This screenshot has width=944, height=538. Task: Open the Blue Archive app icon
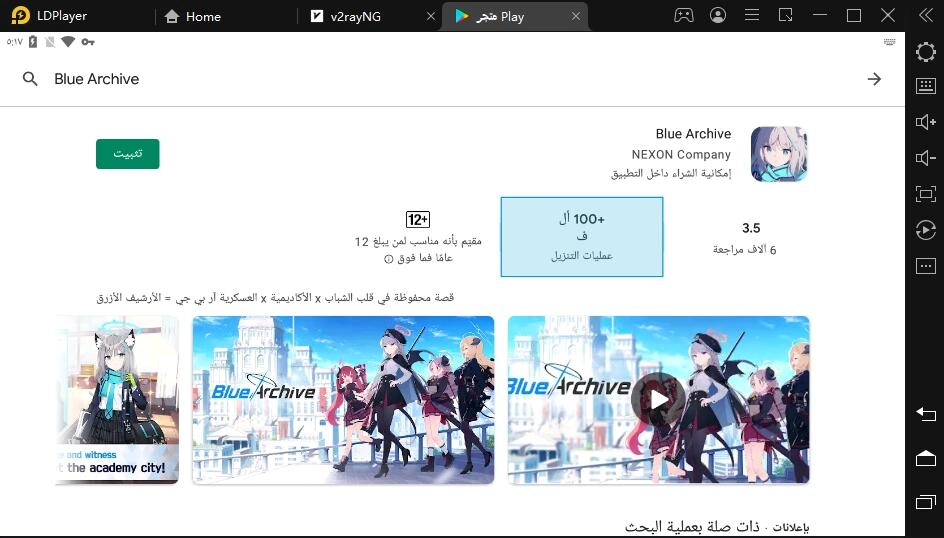[x=779, y=154]
